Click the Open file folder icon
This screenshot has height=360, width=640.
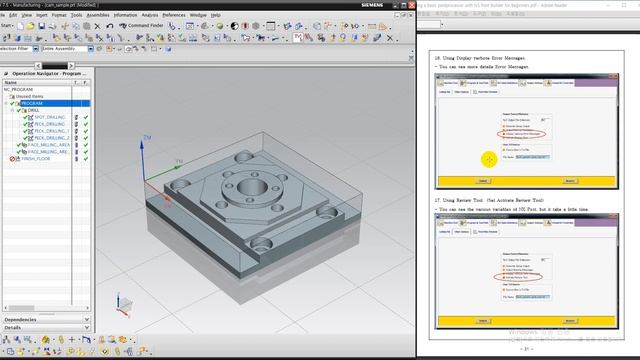coord(31,26)
